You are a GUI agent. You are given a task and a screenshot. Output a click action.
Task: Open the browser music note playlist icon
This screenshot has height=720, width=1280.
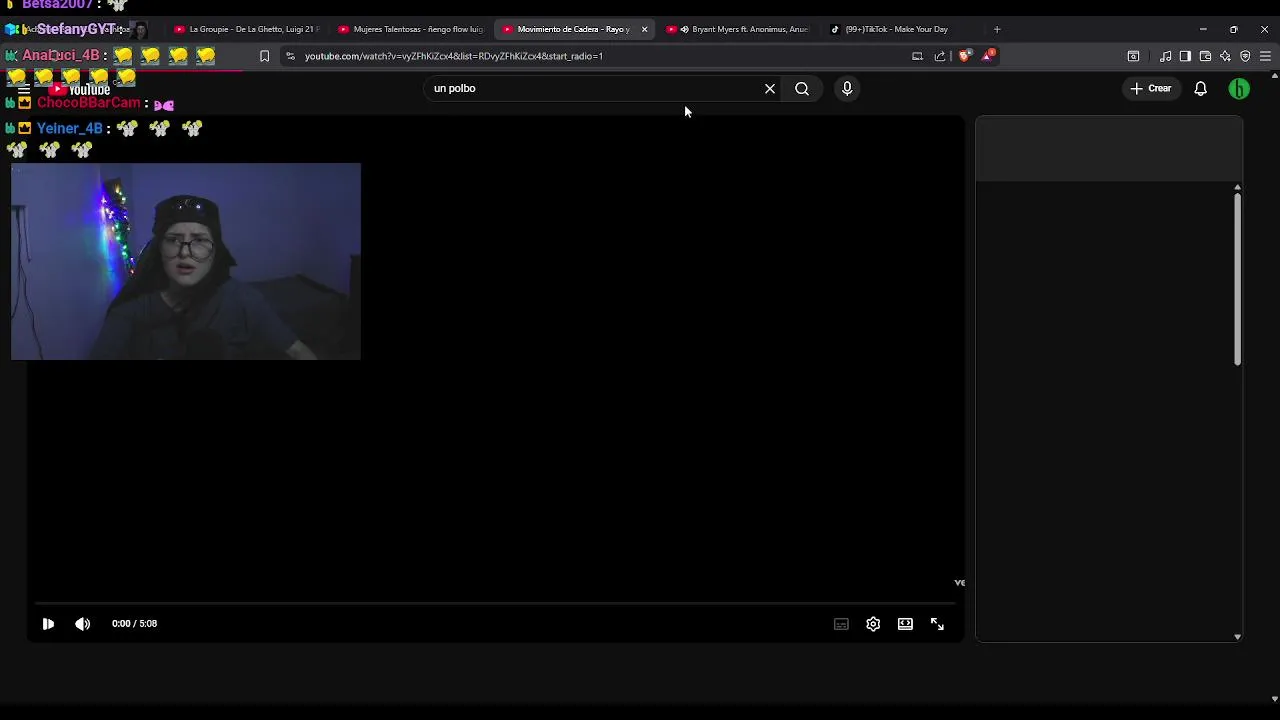coord(1165,56)
